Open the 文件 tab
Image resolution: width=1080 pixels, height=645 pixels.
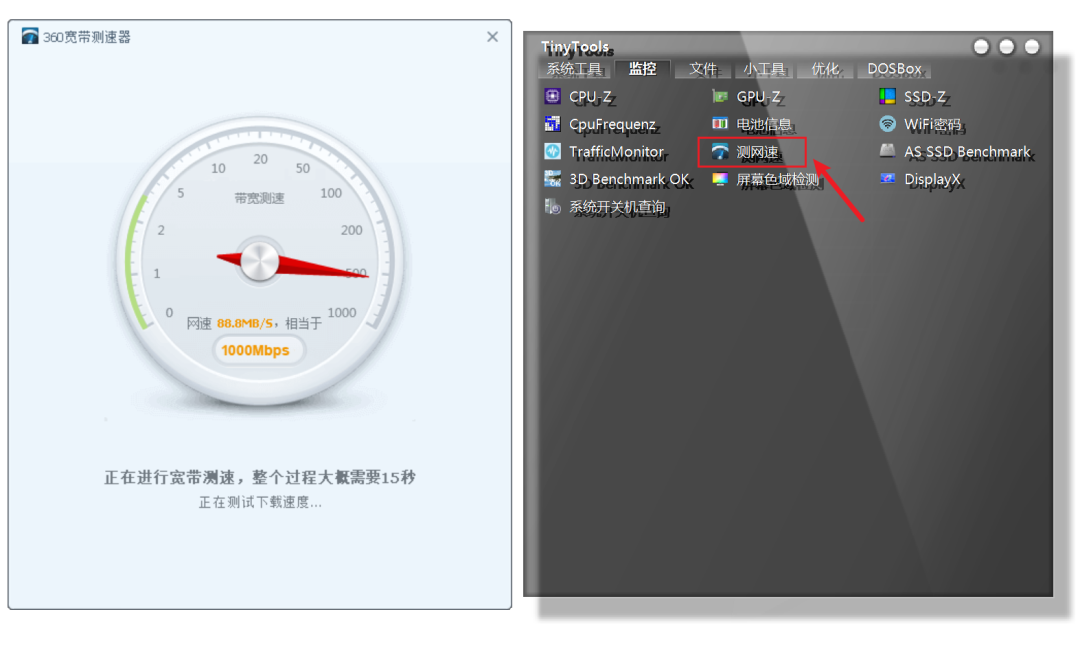(703, 69)
